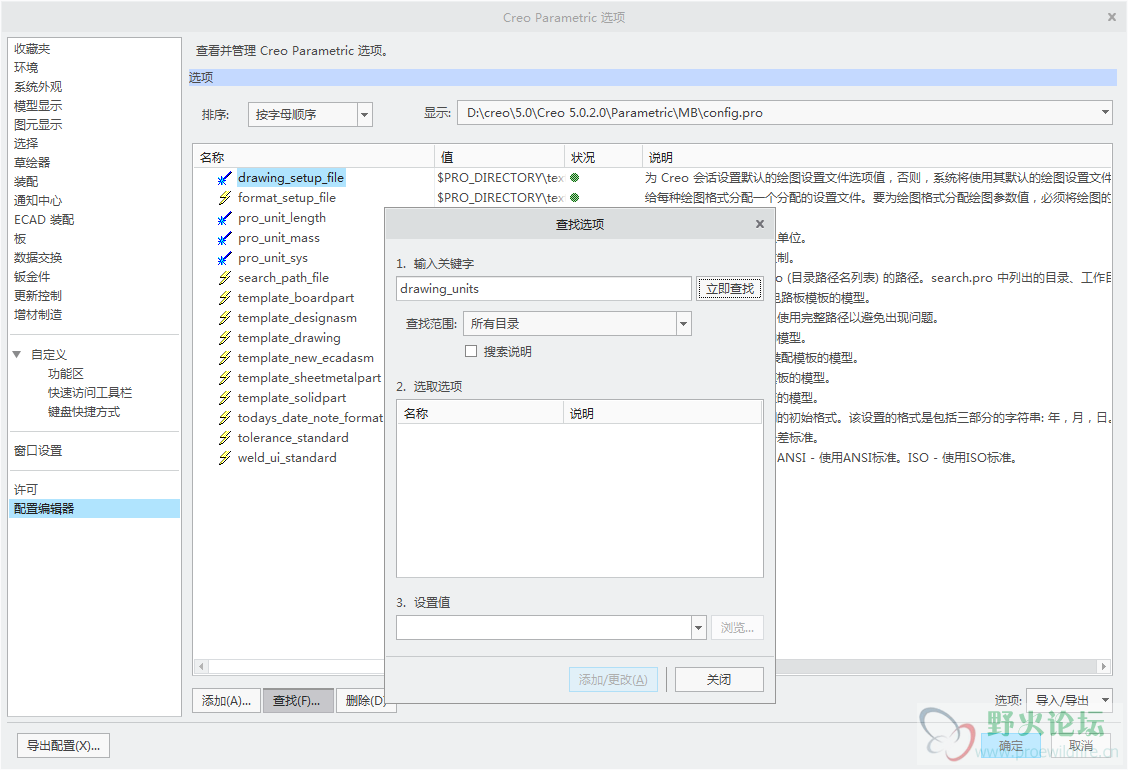Click green status dot of format_setup_file
Viewport: 1128px width, 770px height.
[574, 197]
